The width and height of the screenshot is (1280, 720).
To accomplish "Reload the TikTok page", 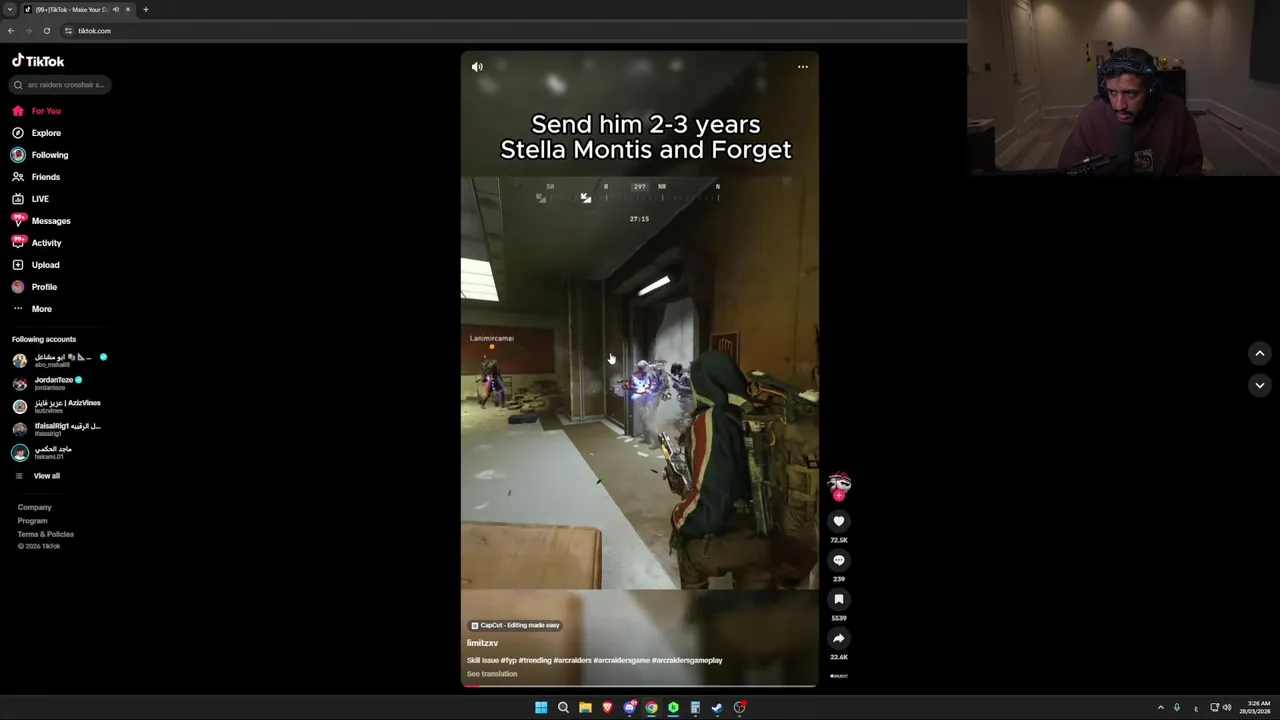I will point(46,31).
